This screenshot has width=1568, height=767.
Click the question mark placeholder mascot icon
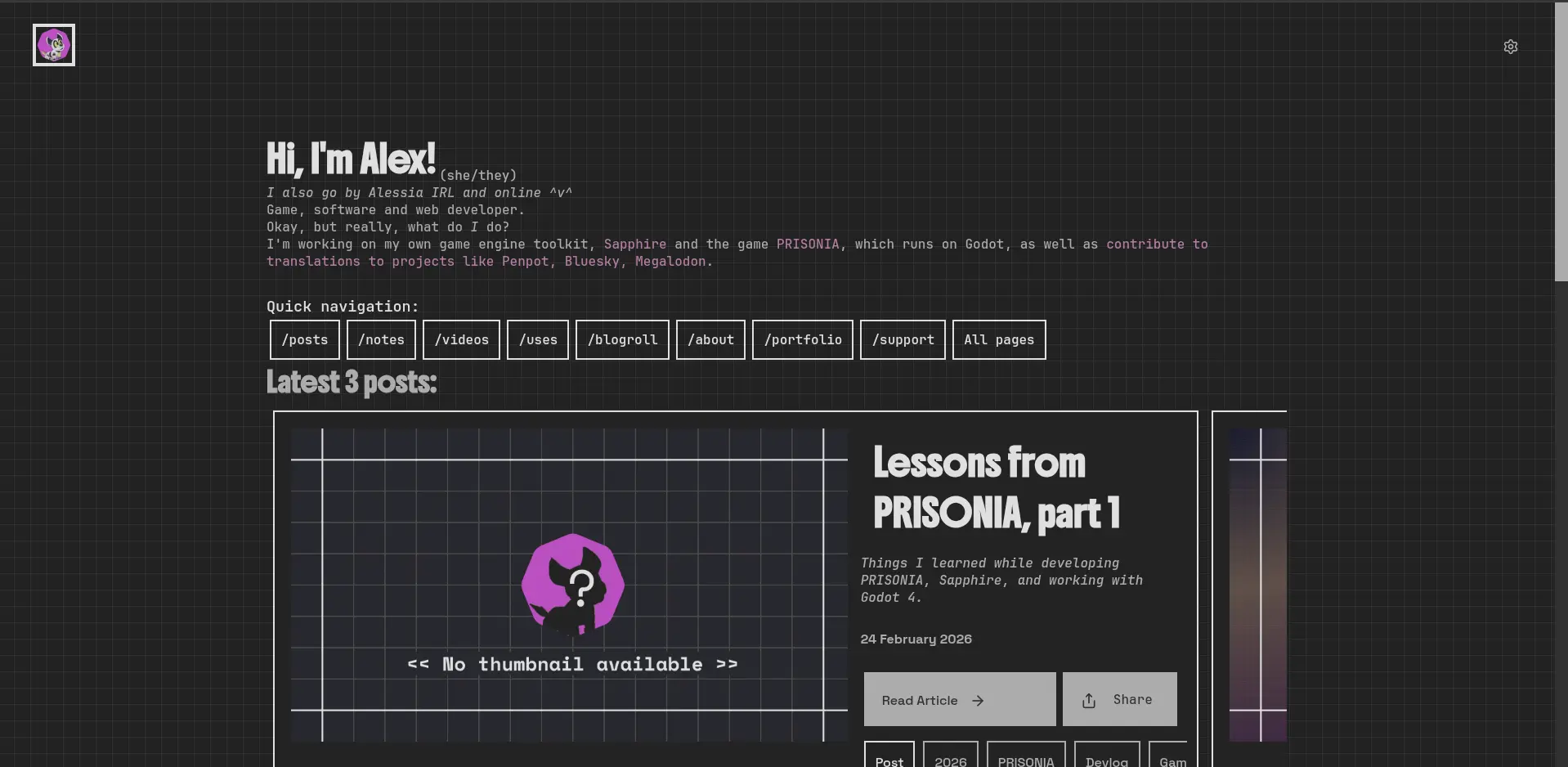coord(573,585)
